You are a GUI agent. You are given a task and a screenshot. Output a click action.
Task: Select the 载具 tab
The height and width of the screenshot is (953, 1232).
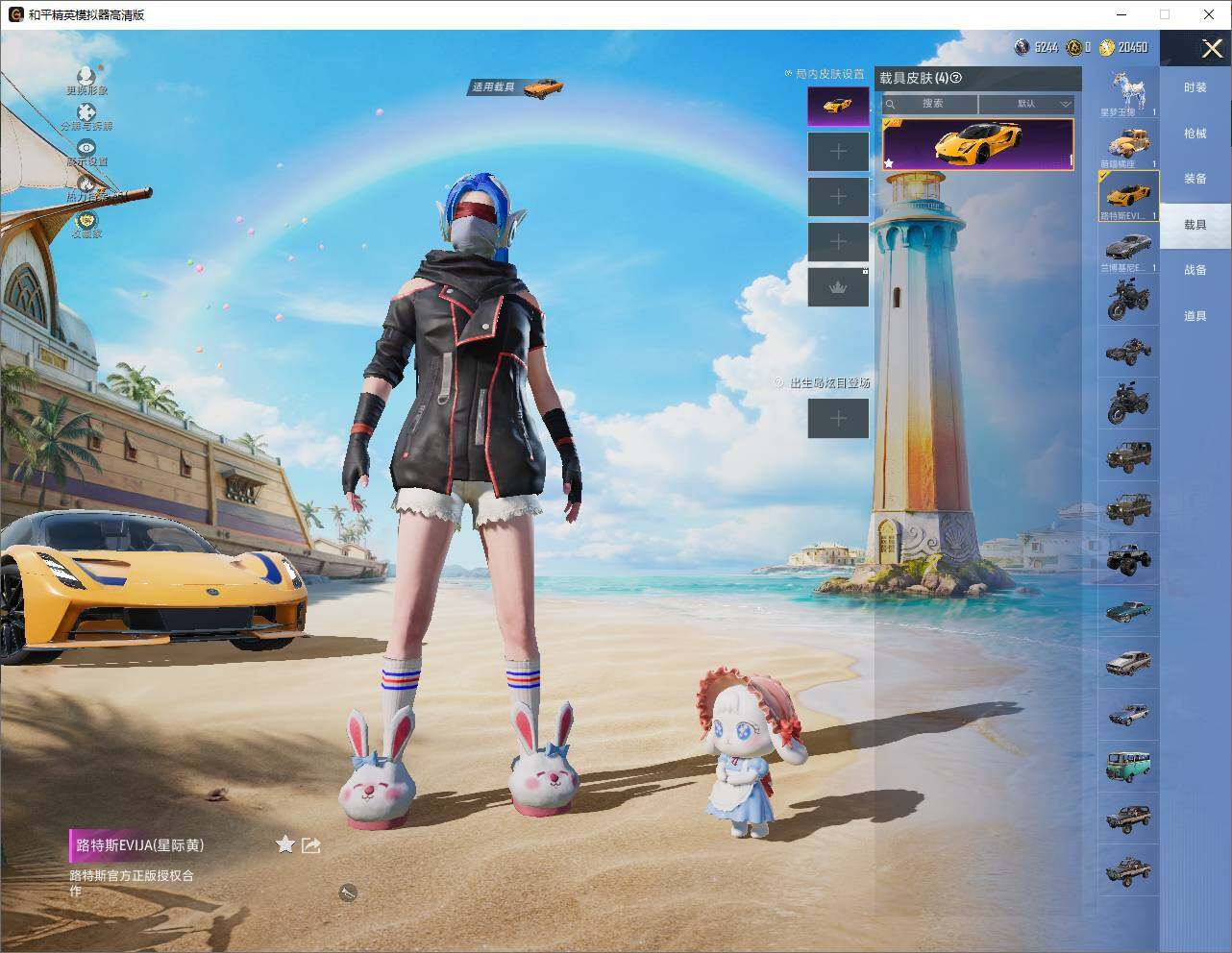[x=1195, y=225]
